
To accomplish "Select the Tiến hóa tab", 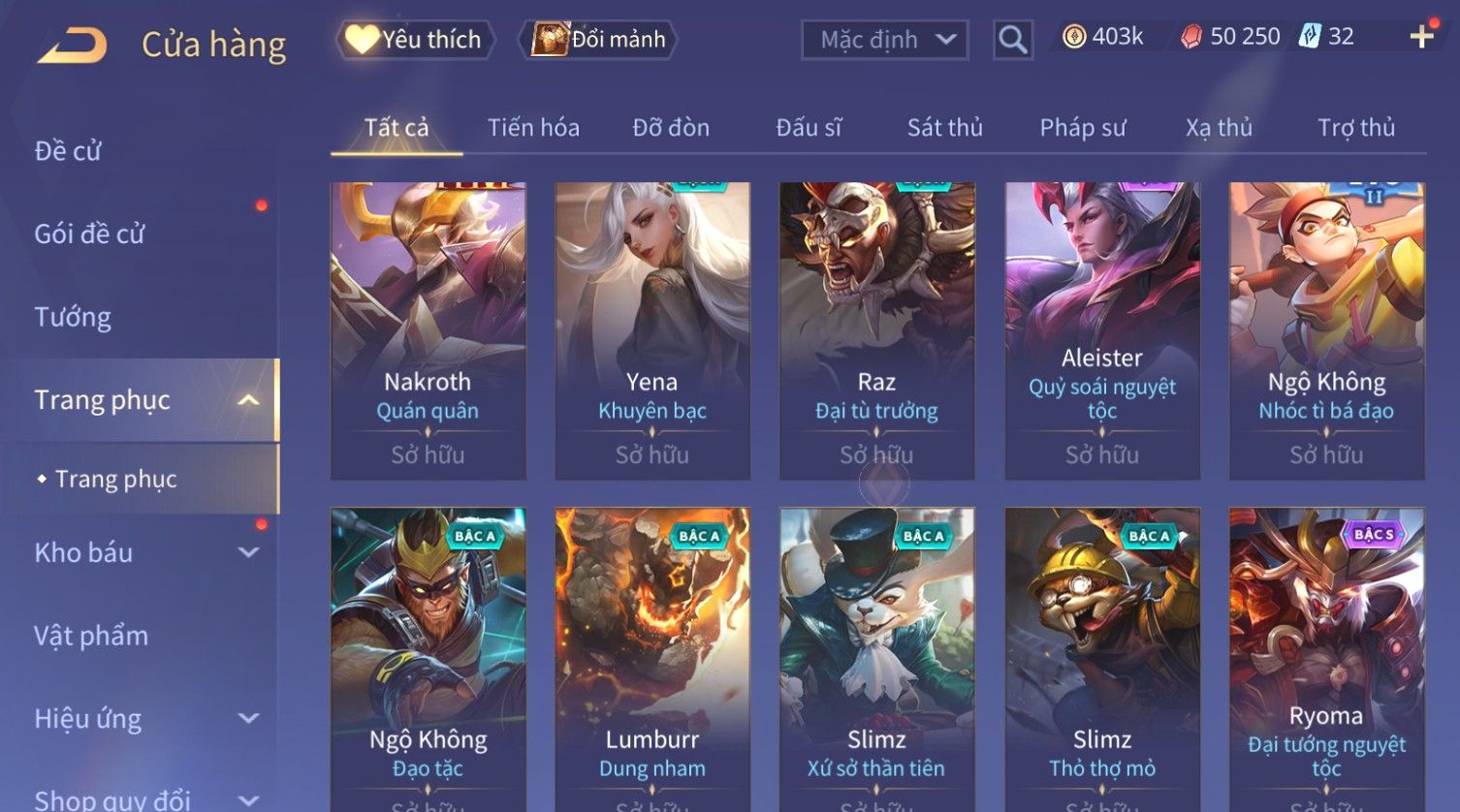I will point(533,127).
